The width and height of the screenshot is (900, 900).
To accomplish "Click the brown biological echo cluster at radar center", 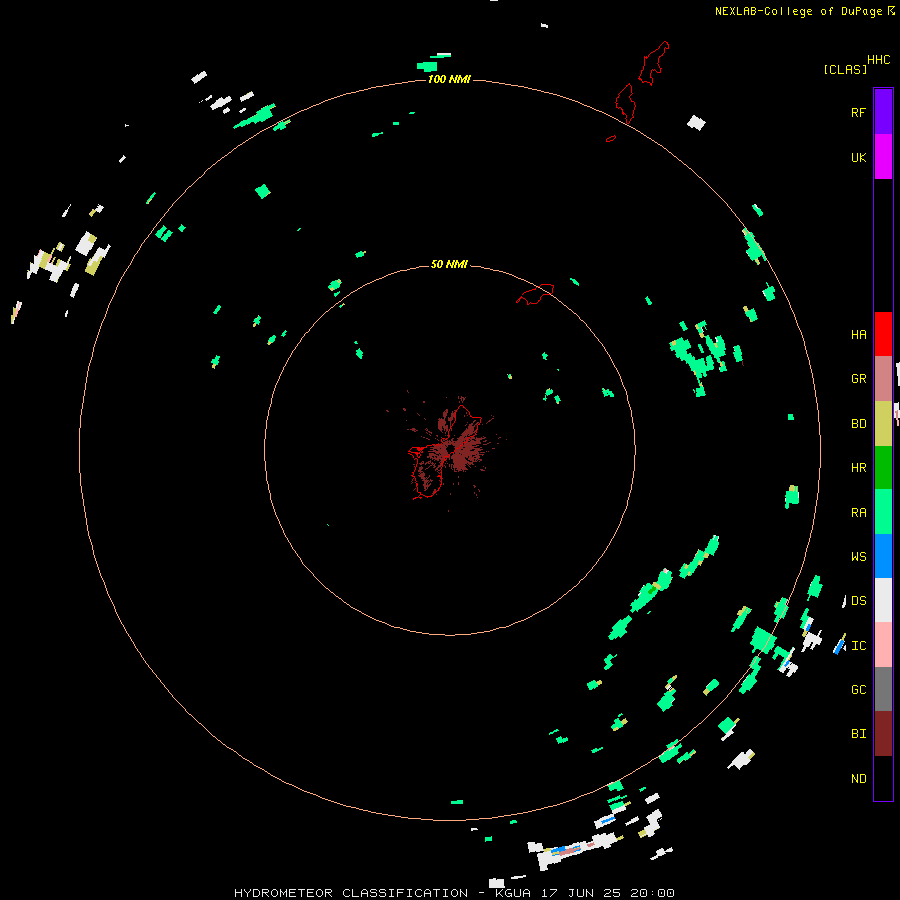I will click(x=451, y=448).
